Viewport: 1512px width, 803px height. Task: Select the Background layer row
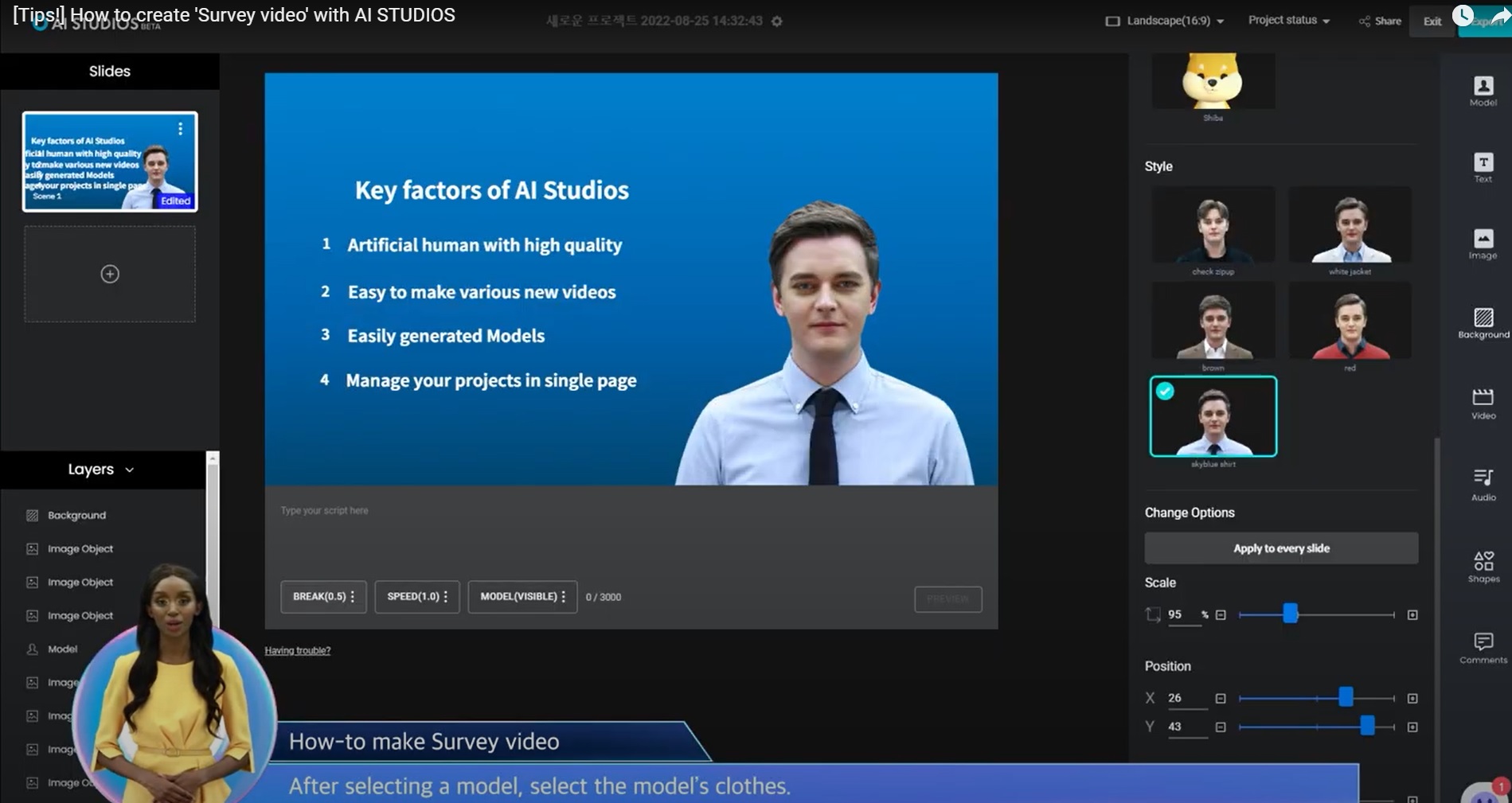coord(104,515)
